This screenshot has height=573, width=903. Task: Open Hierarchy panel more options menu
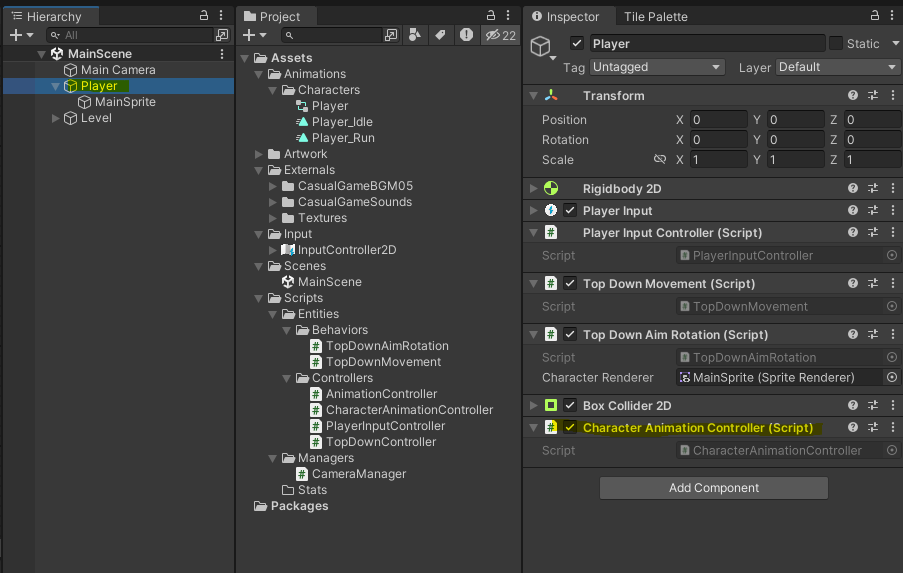click(221, 16)
